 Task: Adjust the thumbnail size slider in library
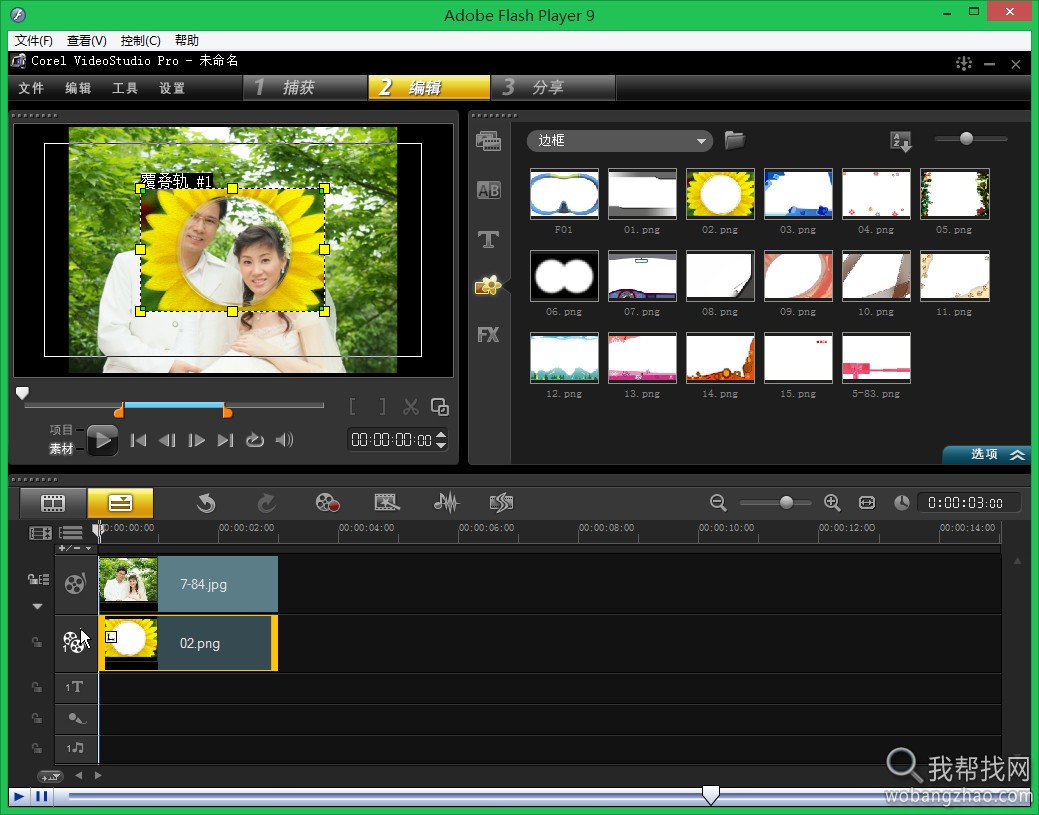pyautogui.click(x=966, y=138)
